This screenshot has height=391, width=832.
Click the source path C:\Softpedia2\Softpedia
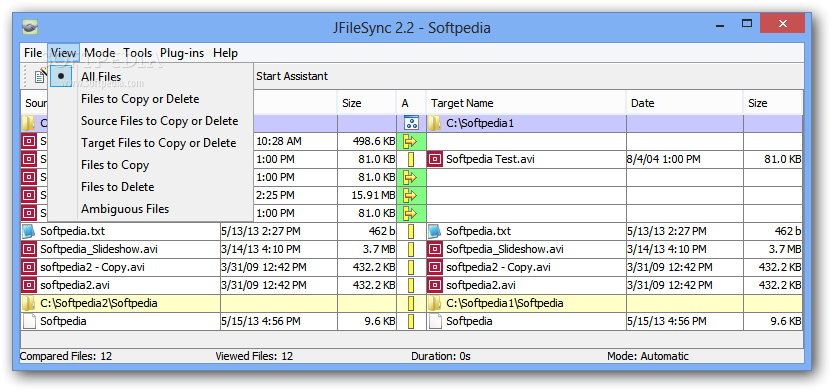coord(99,303)
